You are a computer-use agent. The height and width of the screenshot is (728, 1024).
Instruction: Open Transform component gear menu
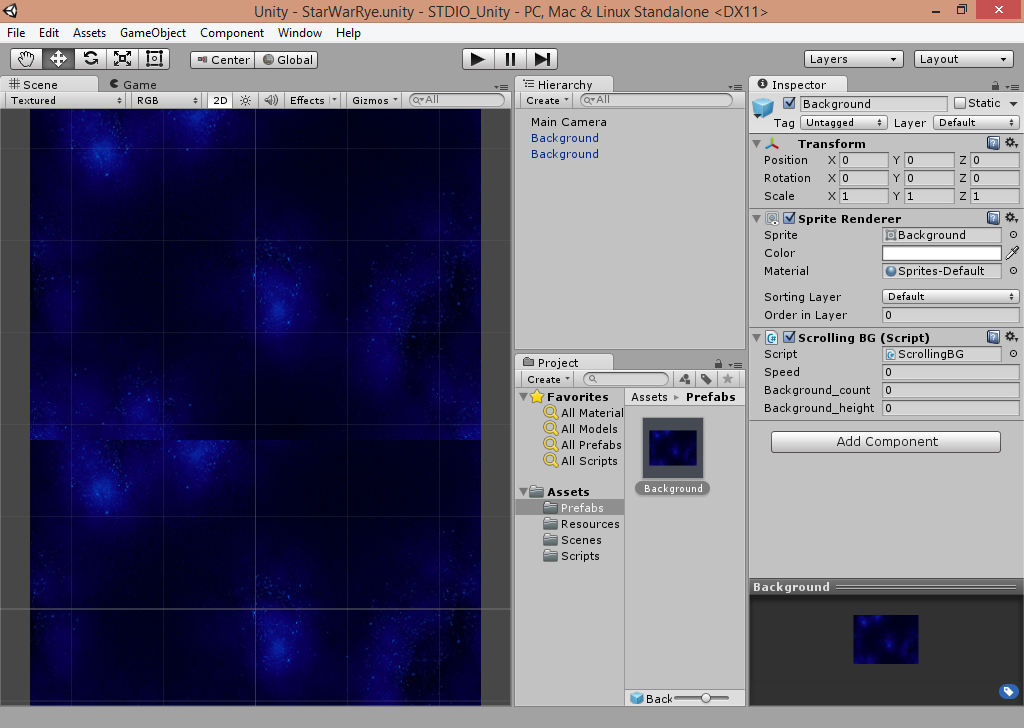1011,143
